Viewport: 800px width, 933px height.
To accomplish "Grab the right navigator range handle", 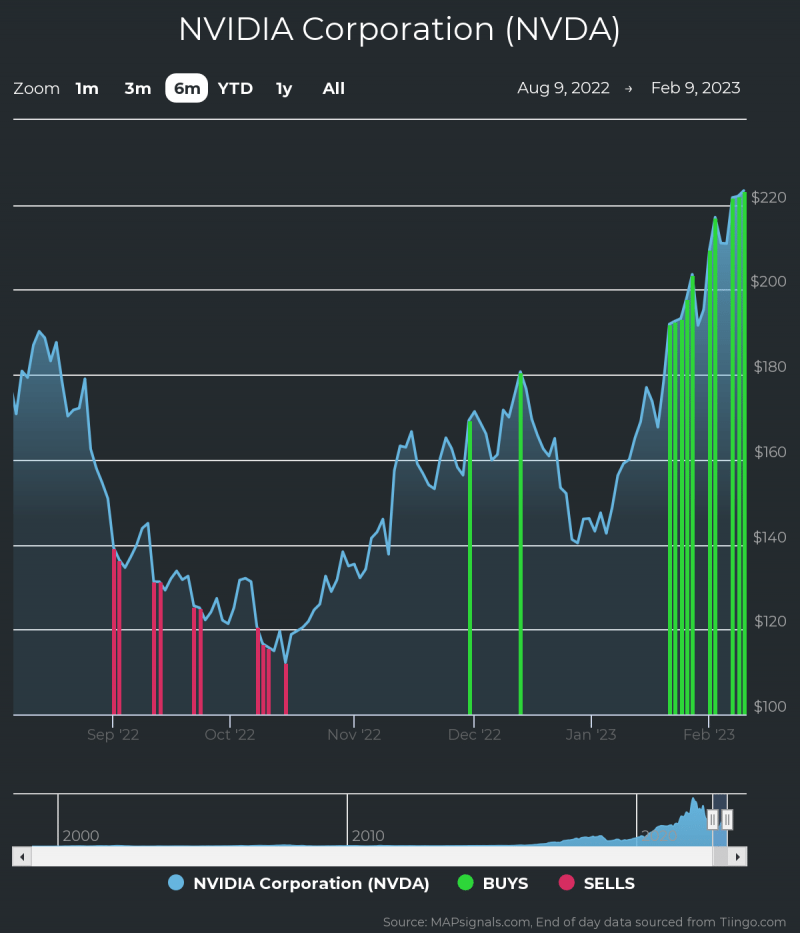I will (x=727, y=820).
